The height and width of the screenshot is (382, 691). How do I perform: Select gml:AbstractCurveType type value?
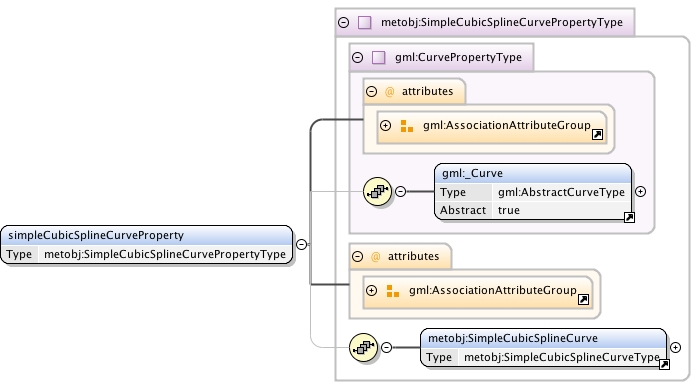tap(561, 192)
